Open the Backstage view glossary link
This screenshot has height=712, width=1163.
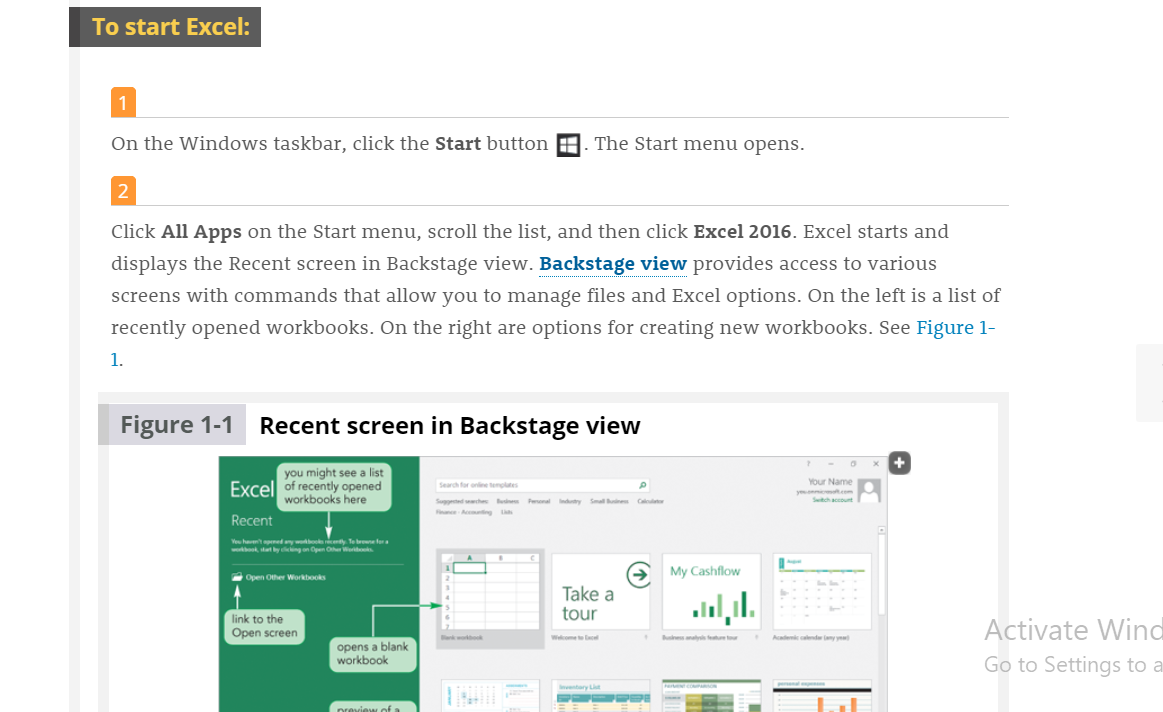[x=613, y=264]
